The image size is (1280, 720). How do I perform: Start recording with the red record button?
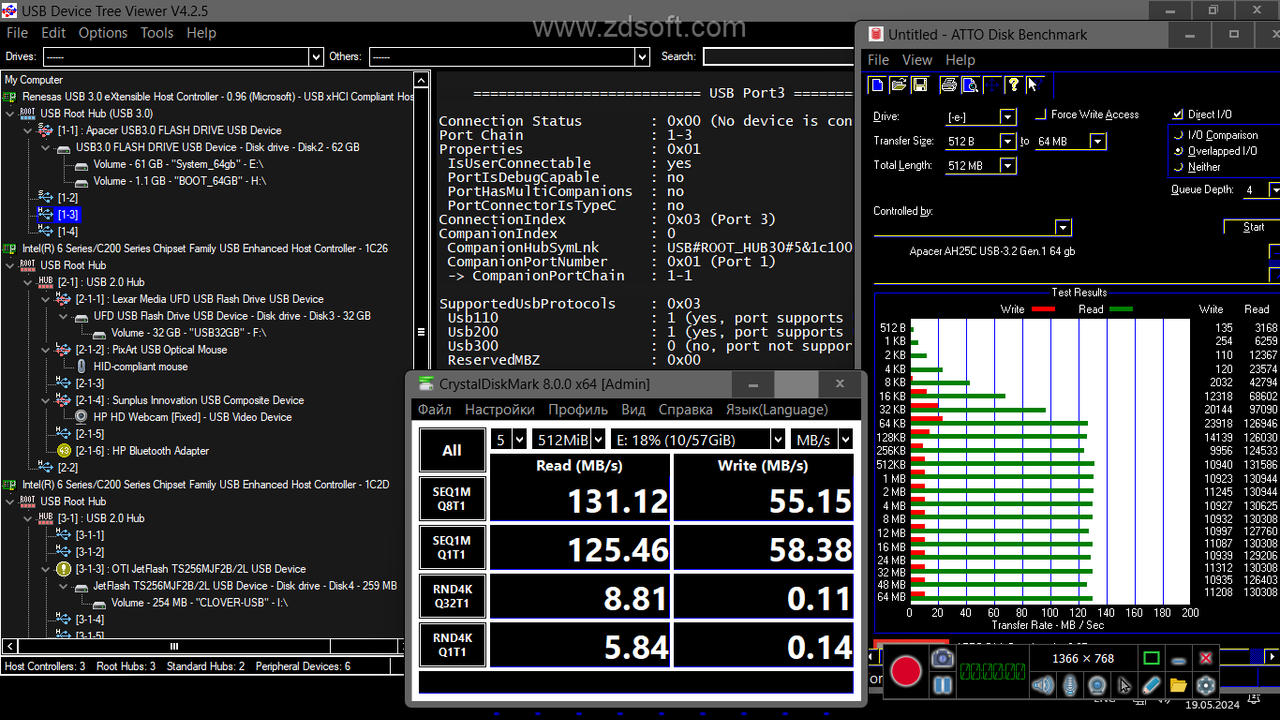(906, 671)
